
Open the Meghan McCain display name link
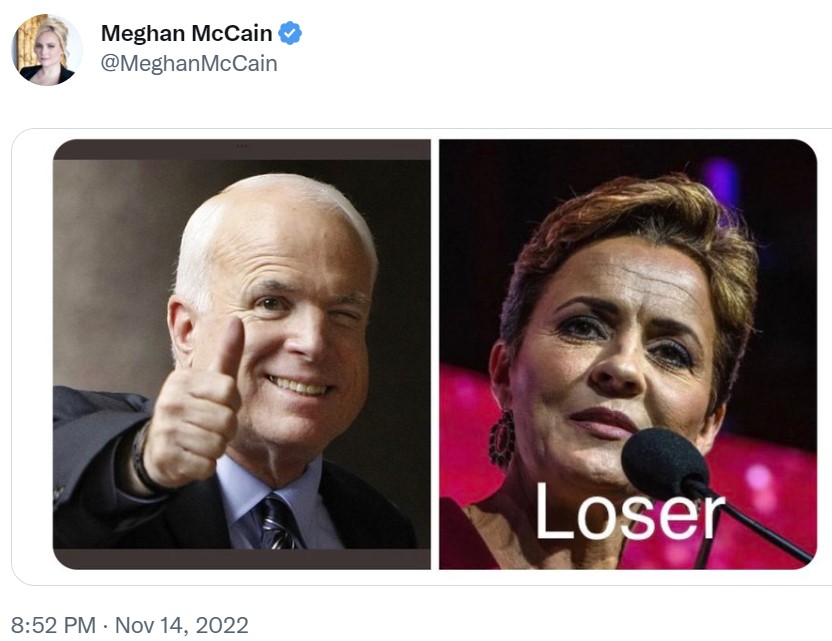coord(186,33)
